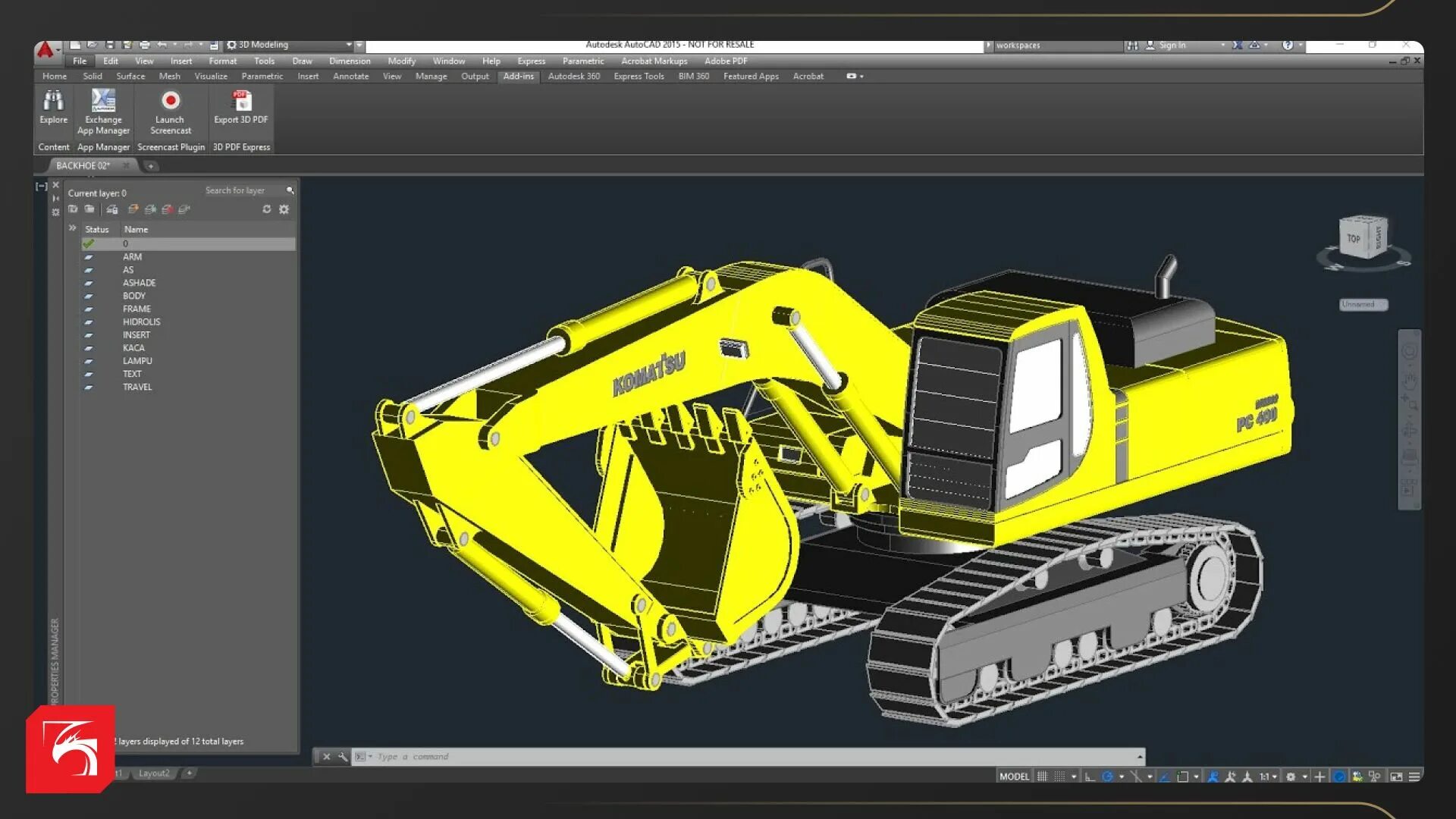Open the Modify menu

click(401, 61)
